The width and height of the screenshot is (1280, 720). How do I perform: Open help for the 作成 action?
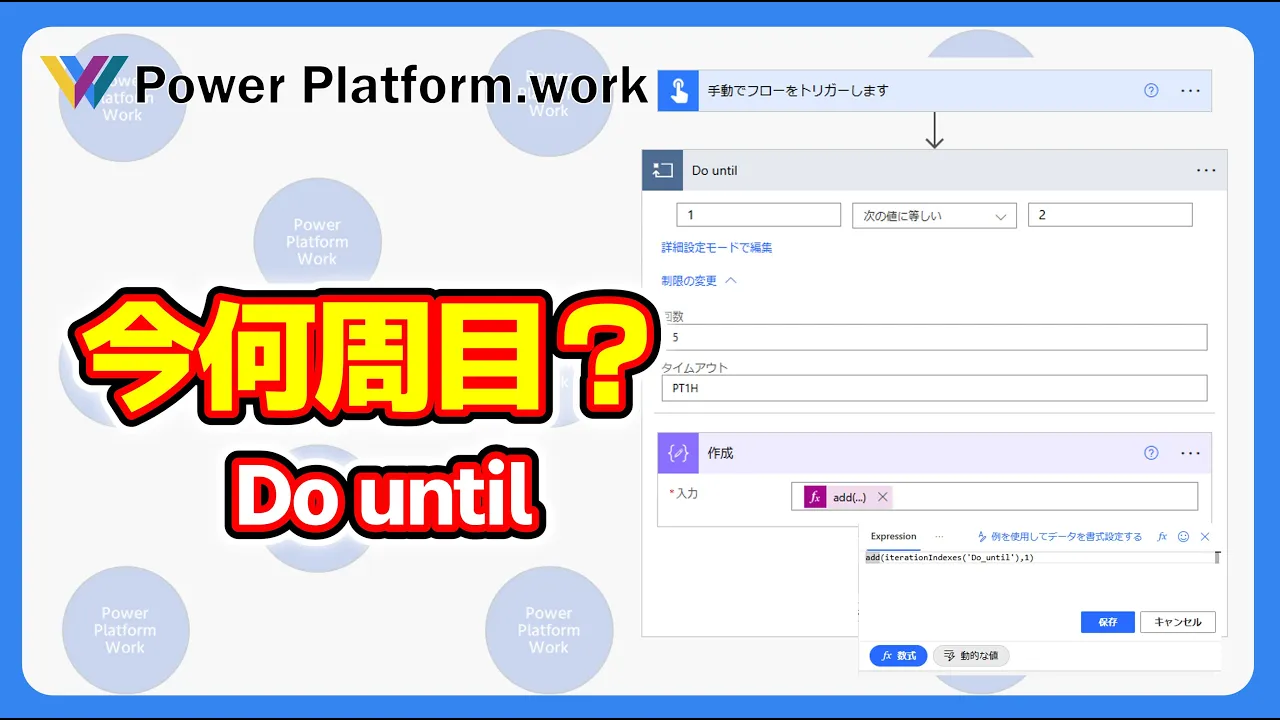[x=1151, y=453]
